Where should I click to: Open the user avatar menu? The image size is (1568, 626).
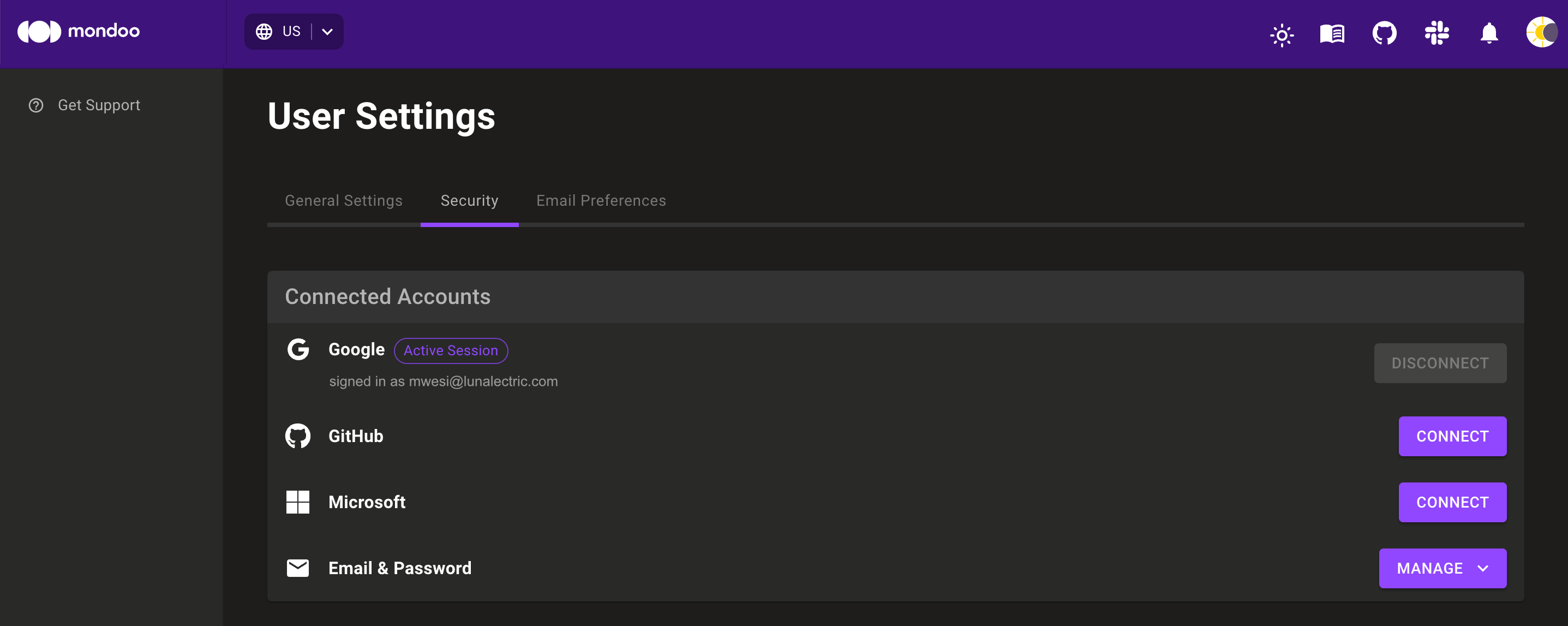pos(1541,32)
